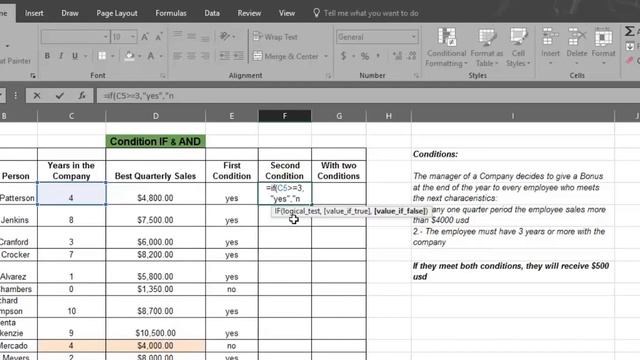Confirm formula with the checkmark button
Image resolution: width=640 pixels, height=360 pixels.
60,96
